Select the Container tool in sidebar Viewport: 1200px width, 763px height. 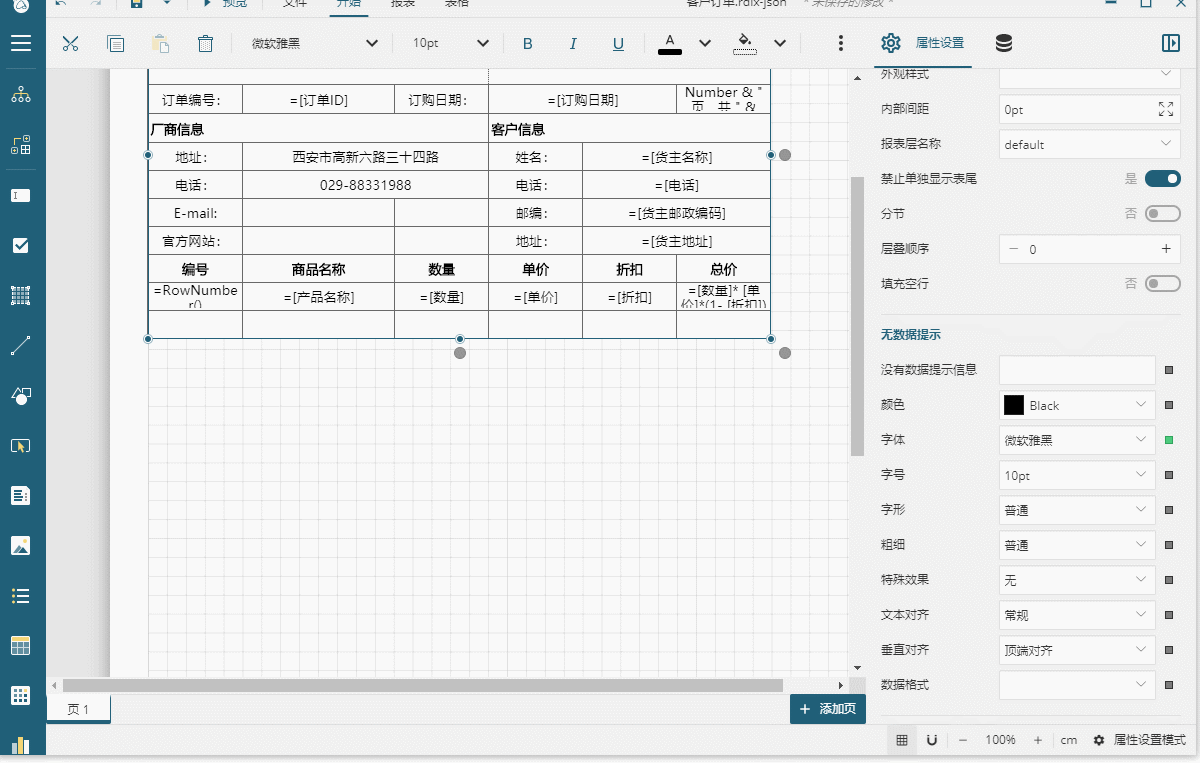pos(21,296)
